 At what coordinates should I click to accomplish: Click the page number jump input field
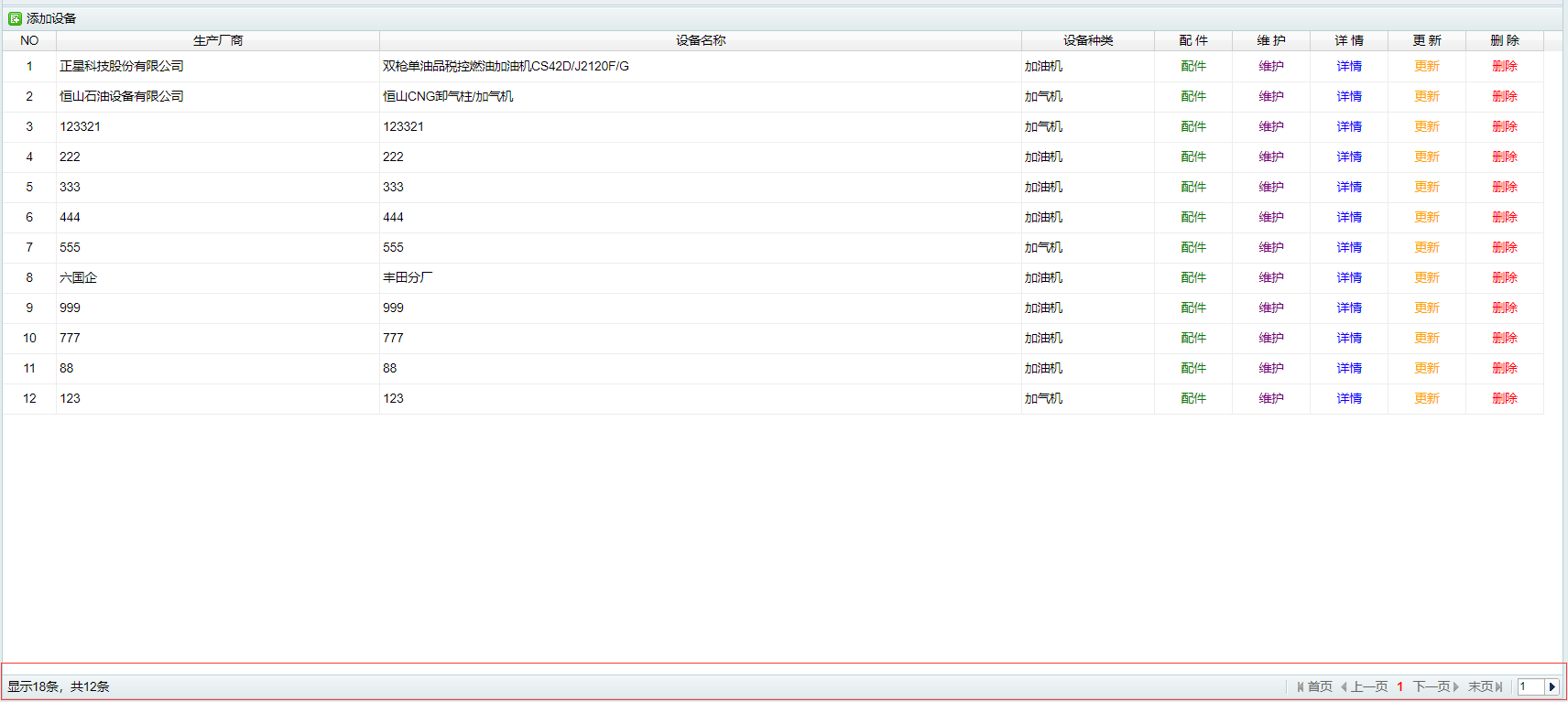coord(1530,686)
